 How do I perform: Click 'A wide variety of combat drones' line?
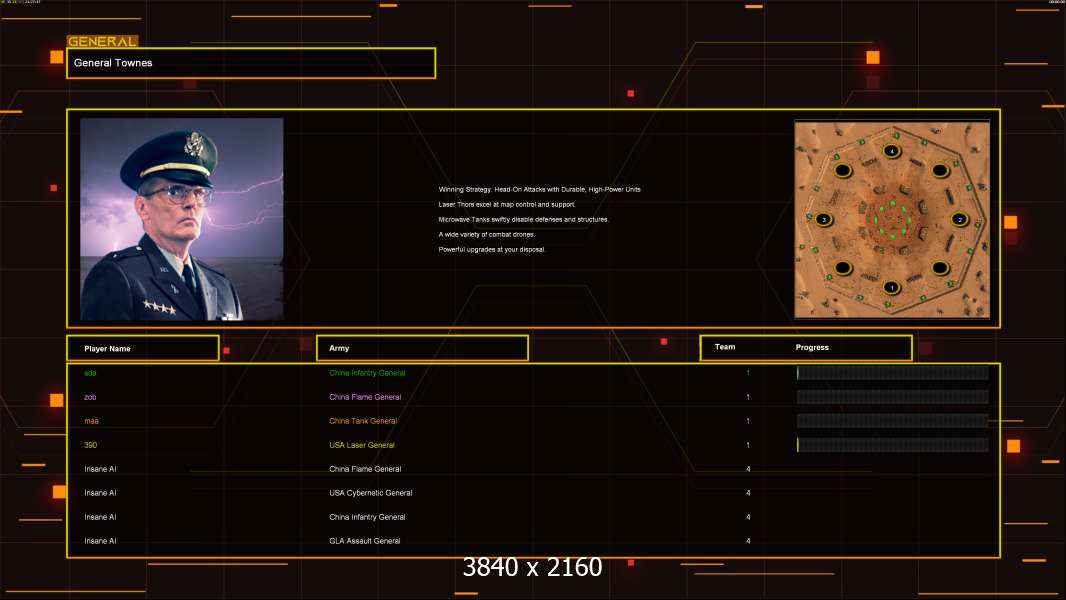point(487,234)
